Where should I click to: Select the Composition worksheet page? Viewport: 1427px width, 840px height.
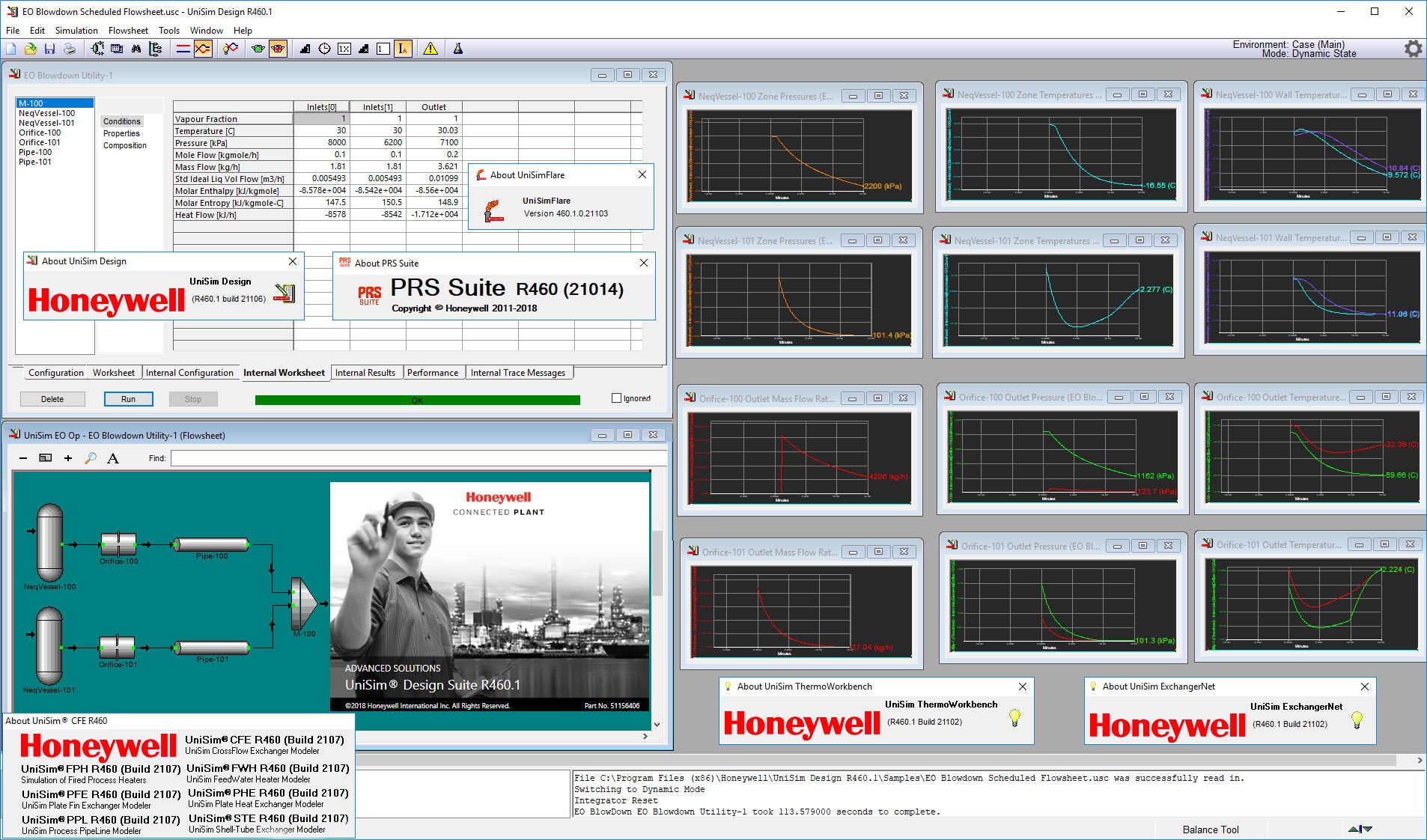click(125, 145)
